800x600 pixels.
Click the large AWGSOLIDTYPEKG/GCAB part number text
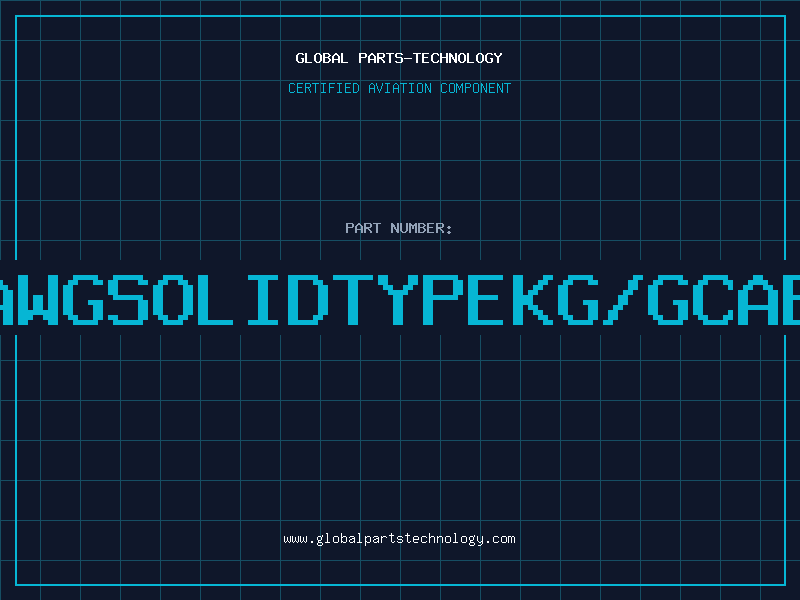pyautogui.click(x=400, y=299)
